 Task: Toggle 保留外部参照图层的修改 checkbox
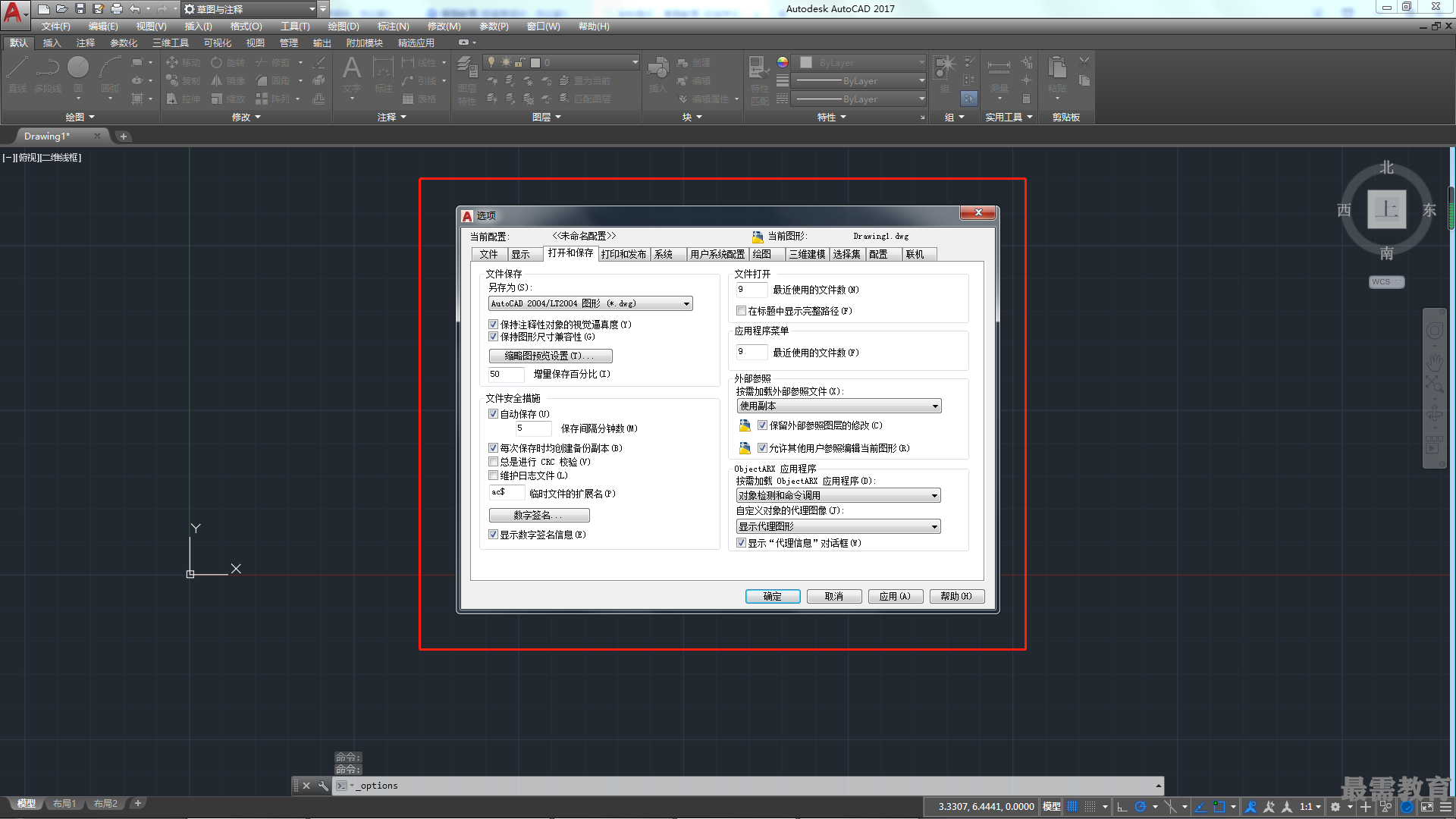coord(762,425)
